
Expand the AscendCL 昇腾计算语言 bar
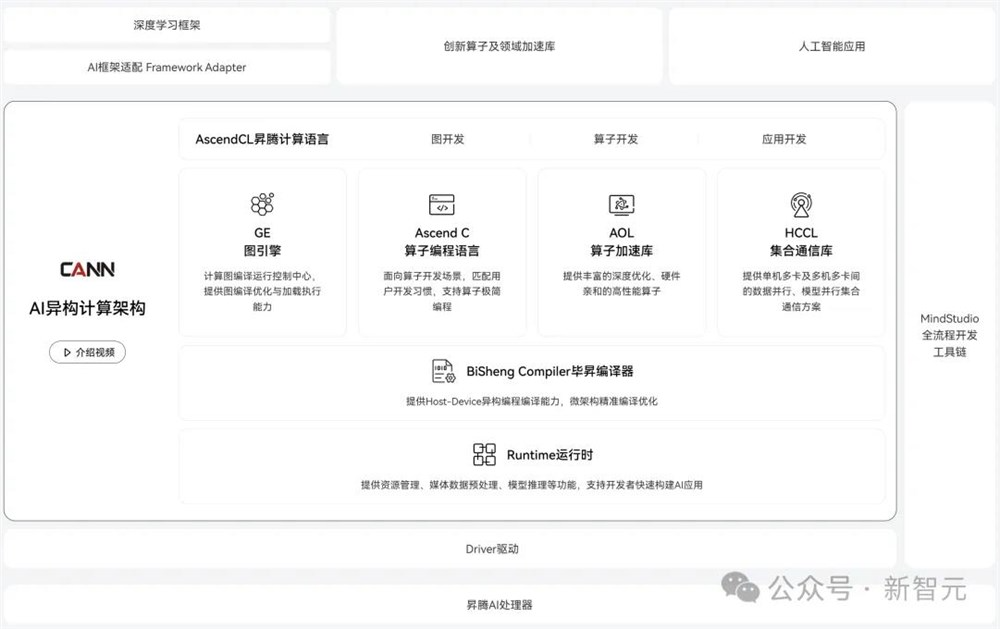264,139
